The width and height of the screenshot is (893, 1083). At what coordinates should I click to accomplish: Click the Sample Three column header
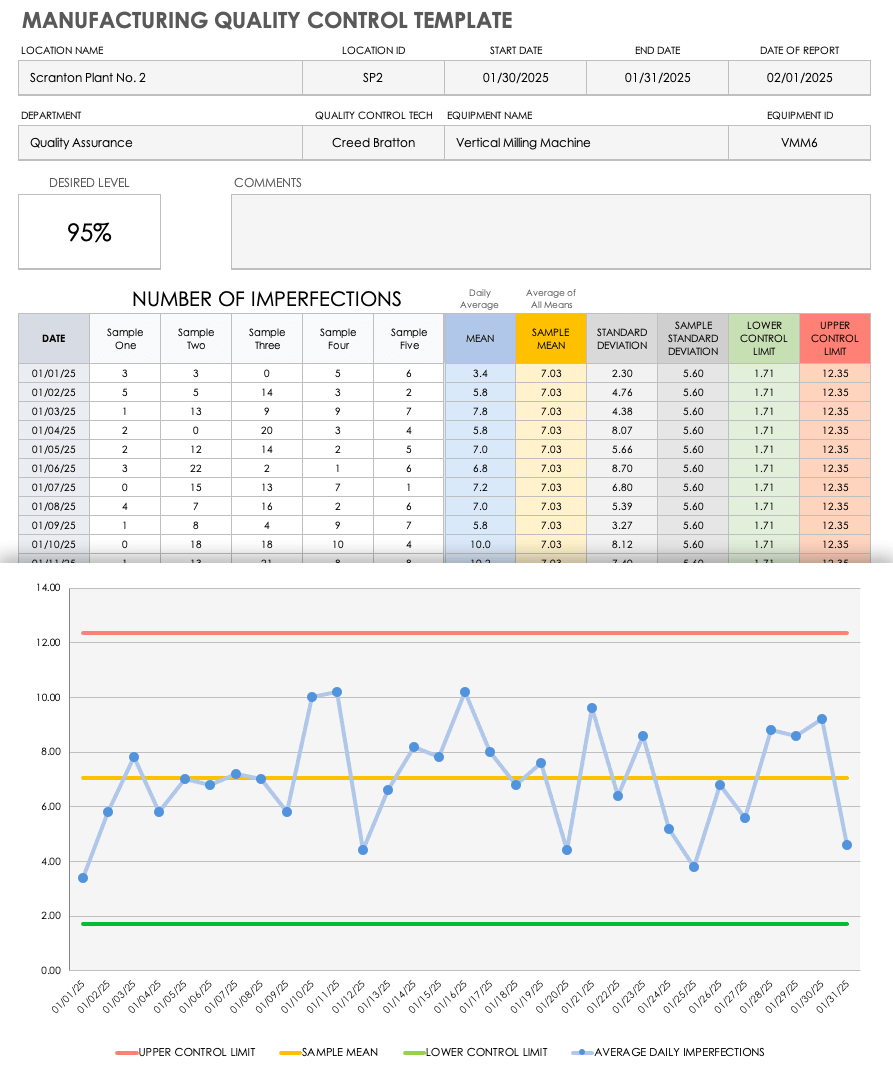tap(267, 339)
